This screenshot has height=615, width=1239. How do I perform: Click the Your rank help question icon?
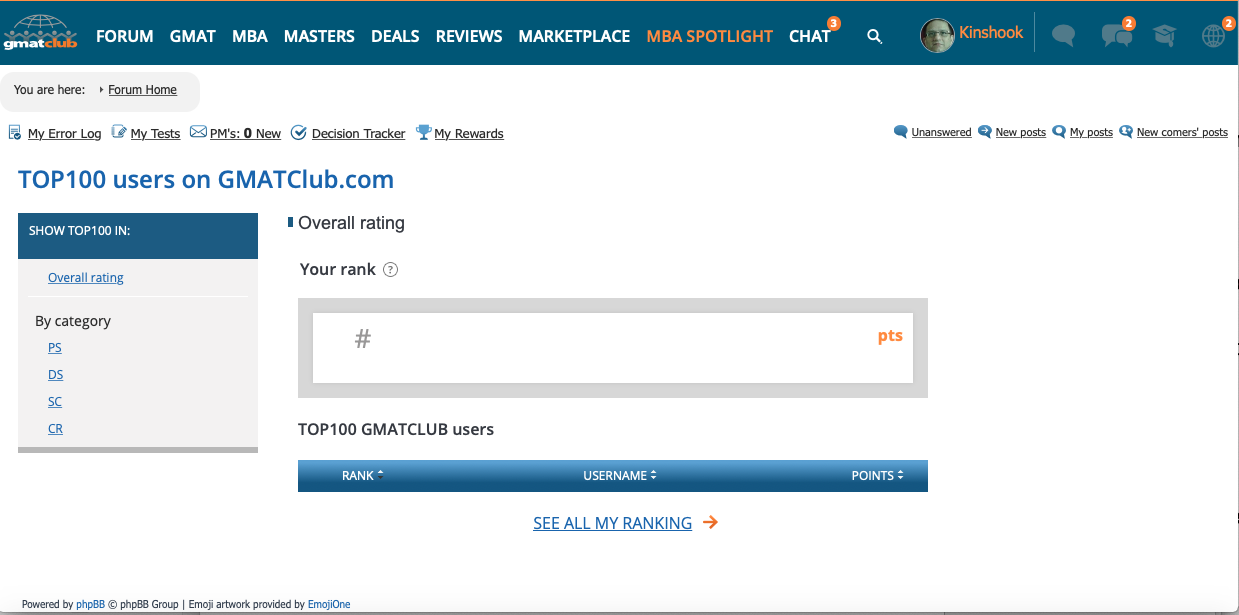click(391, 269)
